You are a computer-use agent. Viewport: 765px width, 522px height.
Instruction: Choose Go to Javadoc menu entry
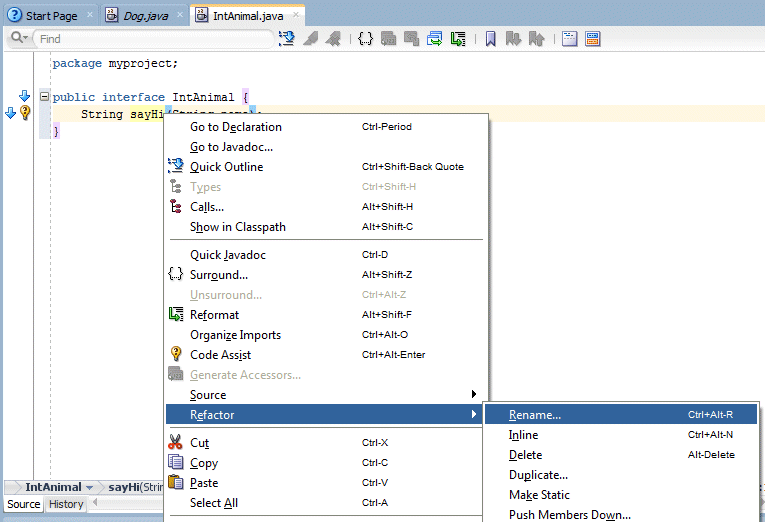(x=326, y=147)
